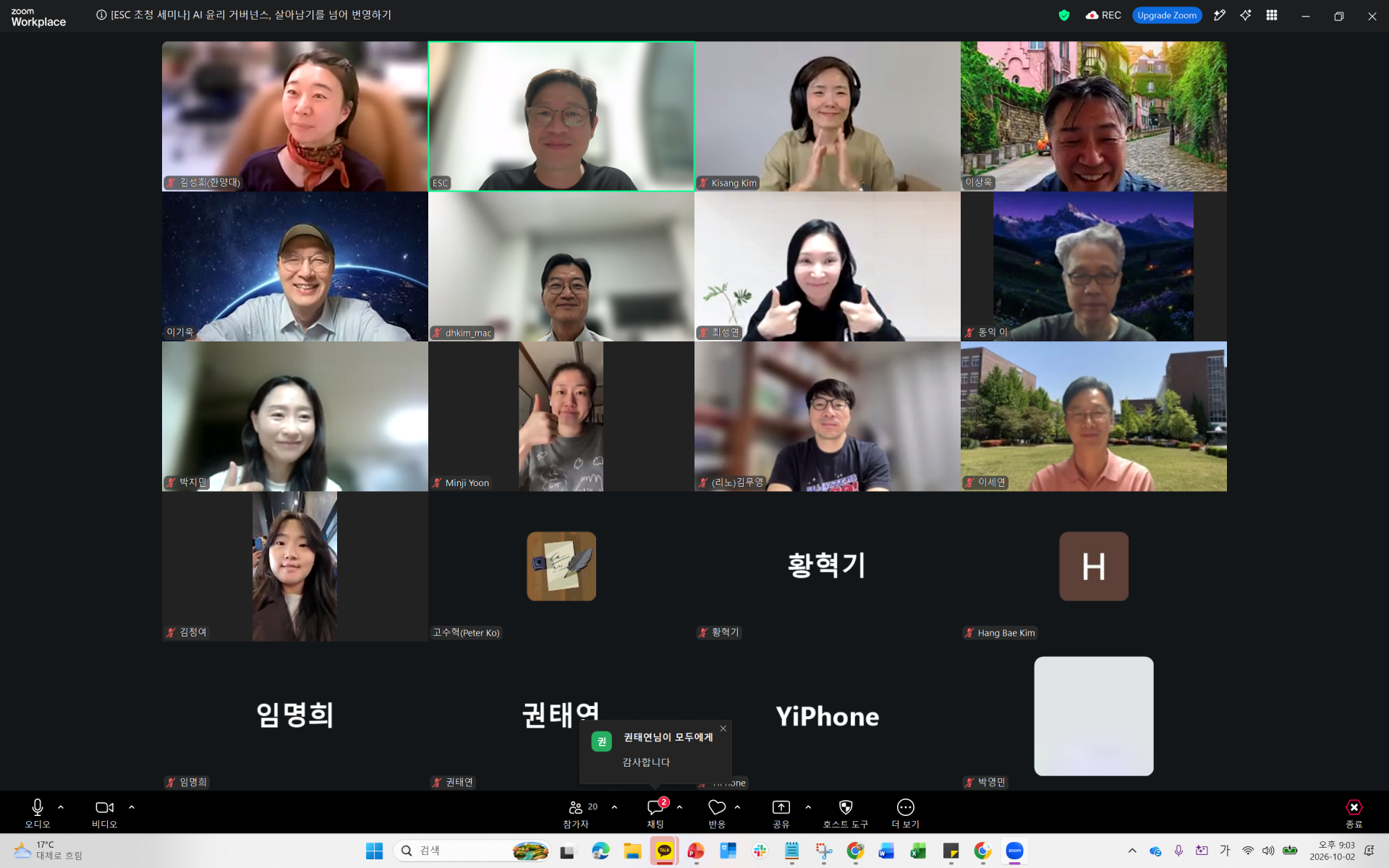1389x868 pixels.
Task: Select Hang Bae Kim's avatar tile
Action: [1094, 566]
